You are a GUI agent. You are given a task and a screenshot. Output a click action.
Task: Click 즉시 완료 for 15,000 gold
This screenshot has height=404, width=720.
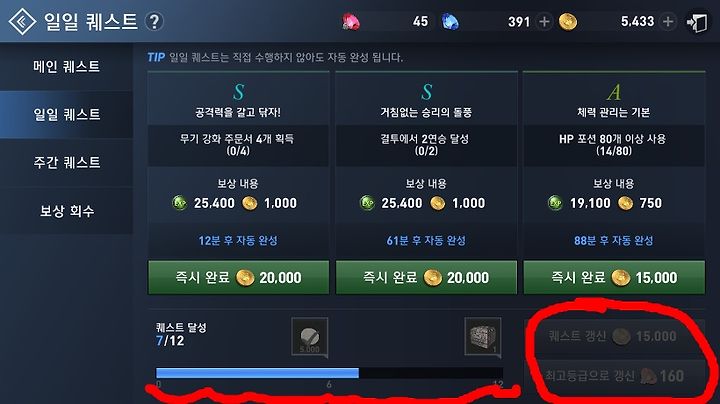tap(614, 277)
